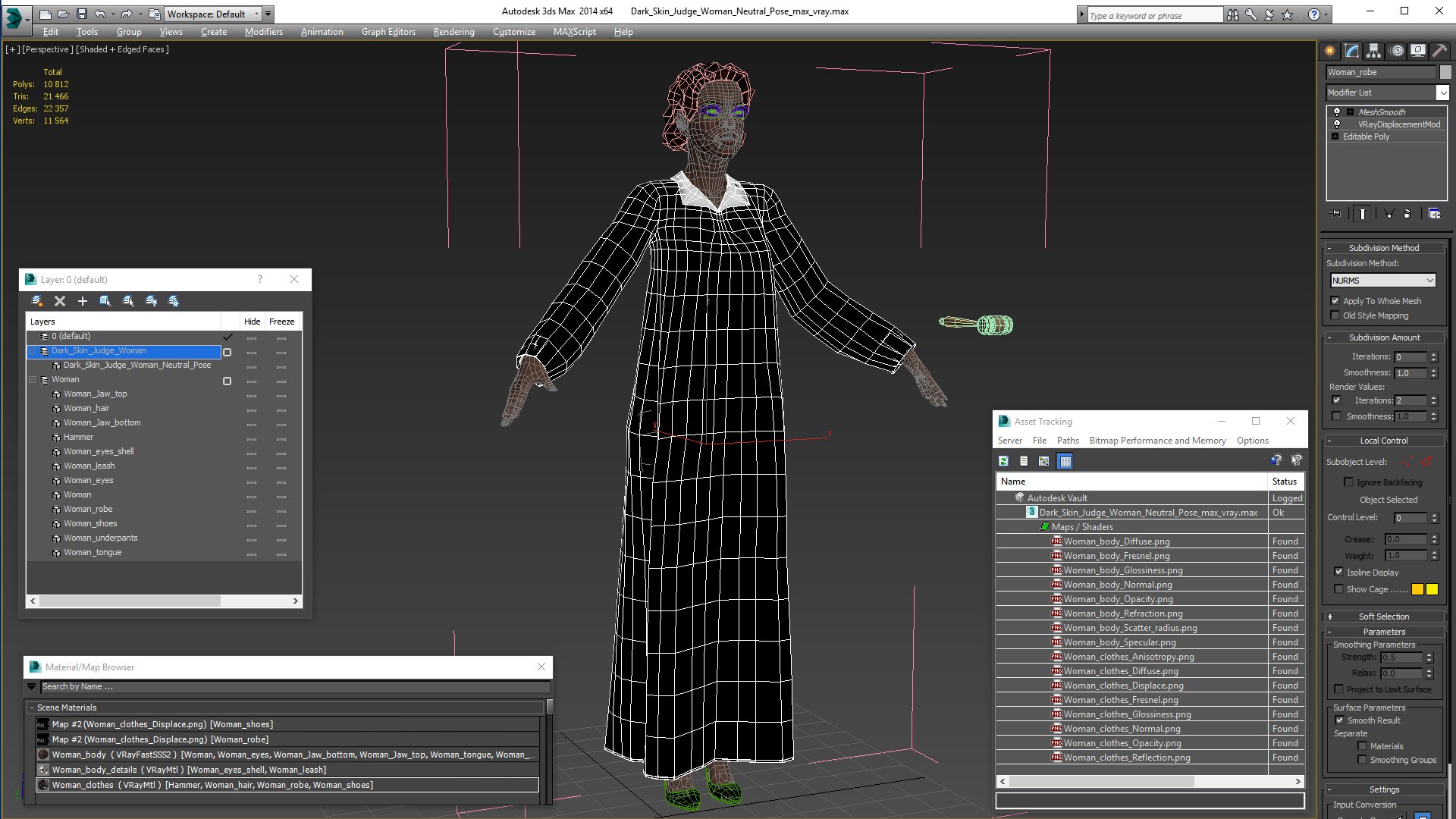This screenshot has width=1456, height=819.
Task: Click first yellow Show Cage color swatch
Action: pos(1417,589)
